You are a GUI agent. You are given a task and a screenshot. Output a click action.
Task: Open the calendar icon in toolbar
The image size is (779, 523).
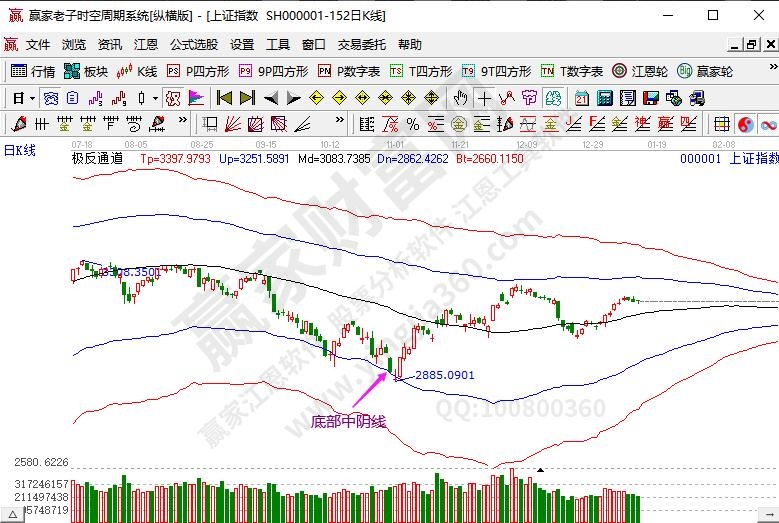click(582, 98)
